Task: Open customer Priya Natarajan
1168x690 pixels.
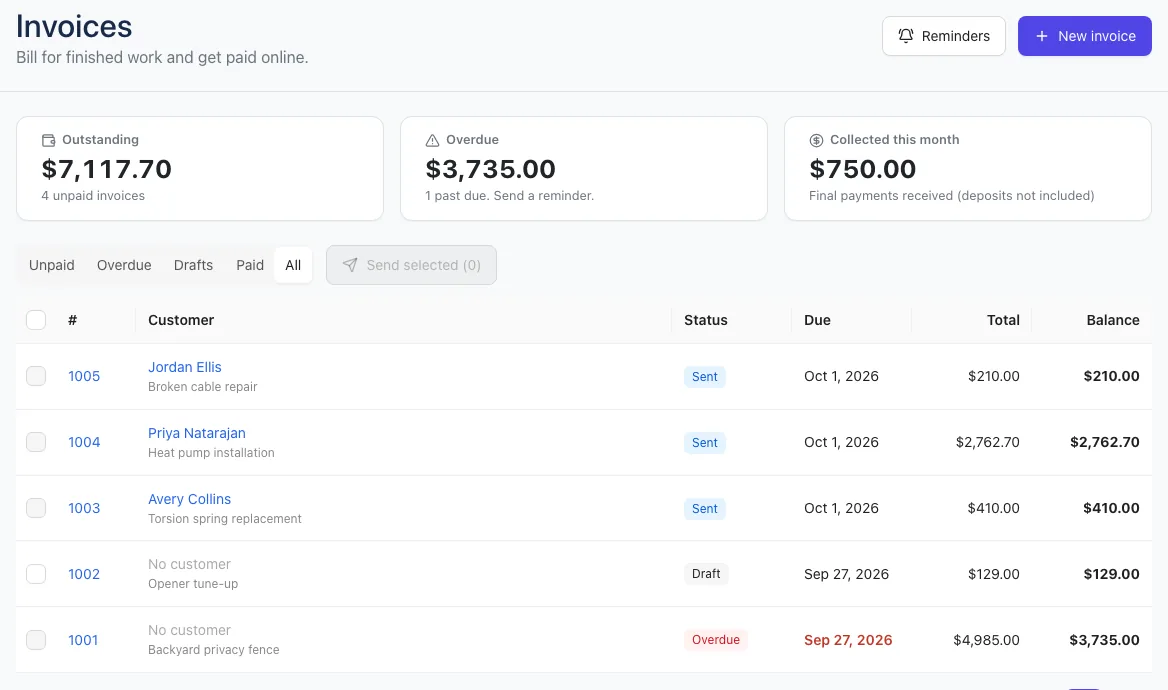Action: pos(197,433)
